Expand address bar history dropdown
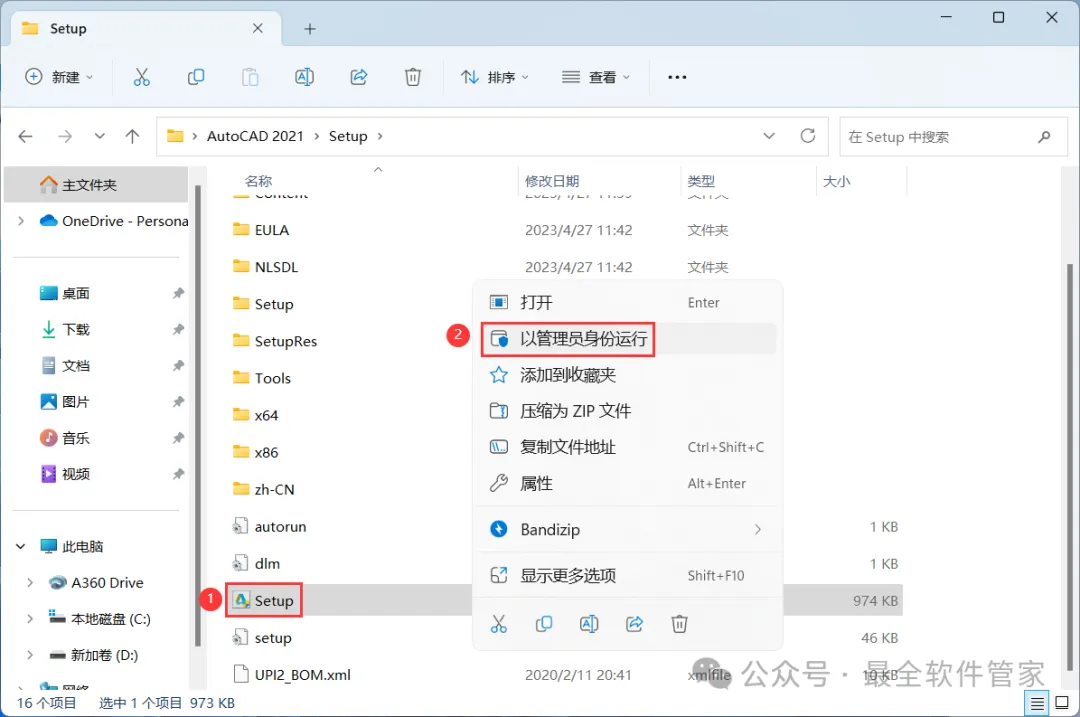This screenshot has width=1080, height=717. [769, 136]
